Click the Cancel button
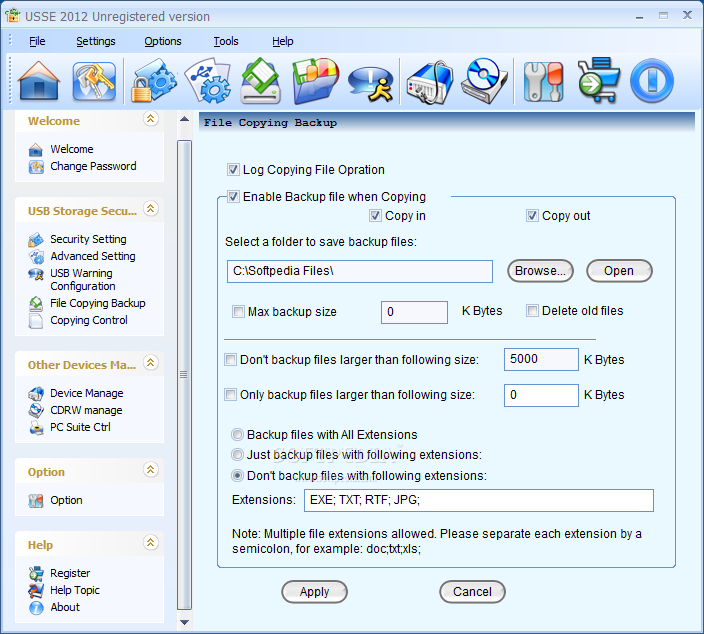 [x=472, y=592]
